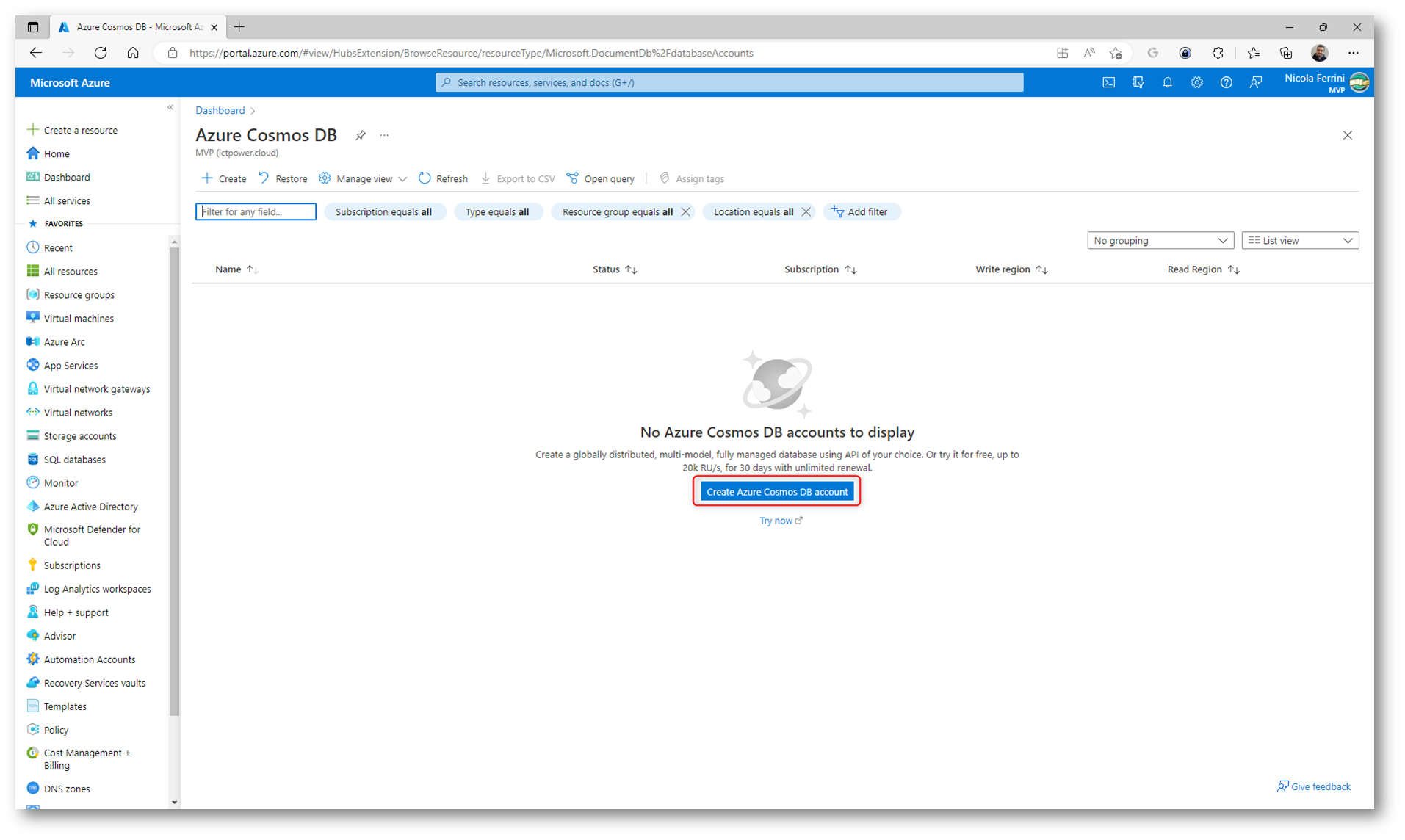Open the Read aloud icon in address bar

point(1089,53)
